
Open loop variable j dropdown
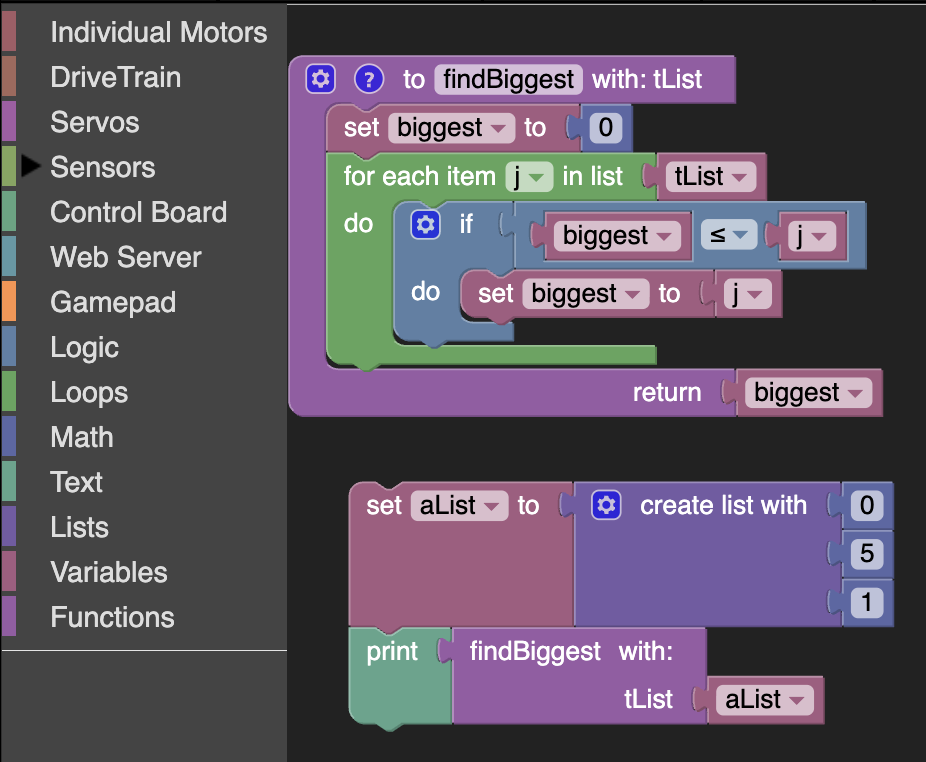point(529,177)
